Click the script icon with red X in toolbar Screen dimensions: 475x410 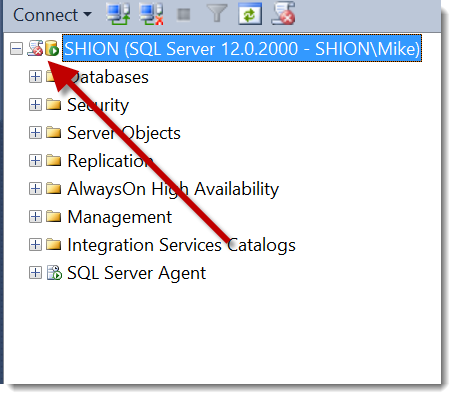(x=283, y=13)
